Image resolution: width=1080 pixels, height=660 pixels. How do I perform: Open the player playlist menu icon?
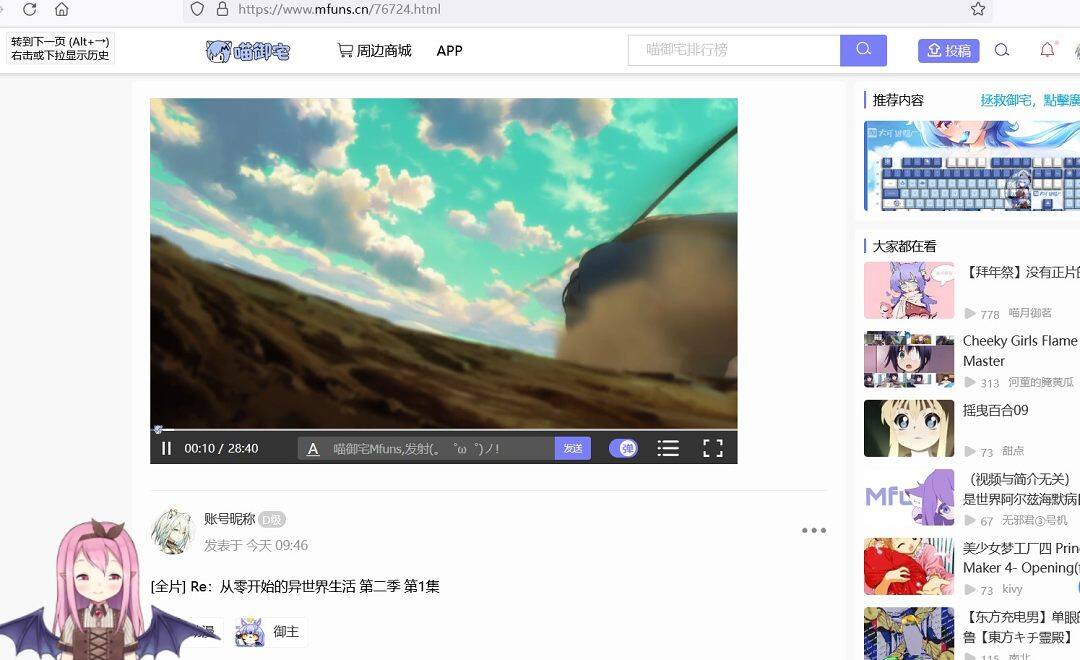668,449
